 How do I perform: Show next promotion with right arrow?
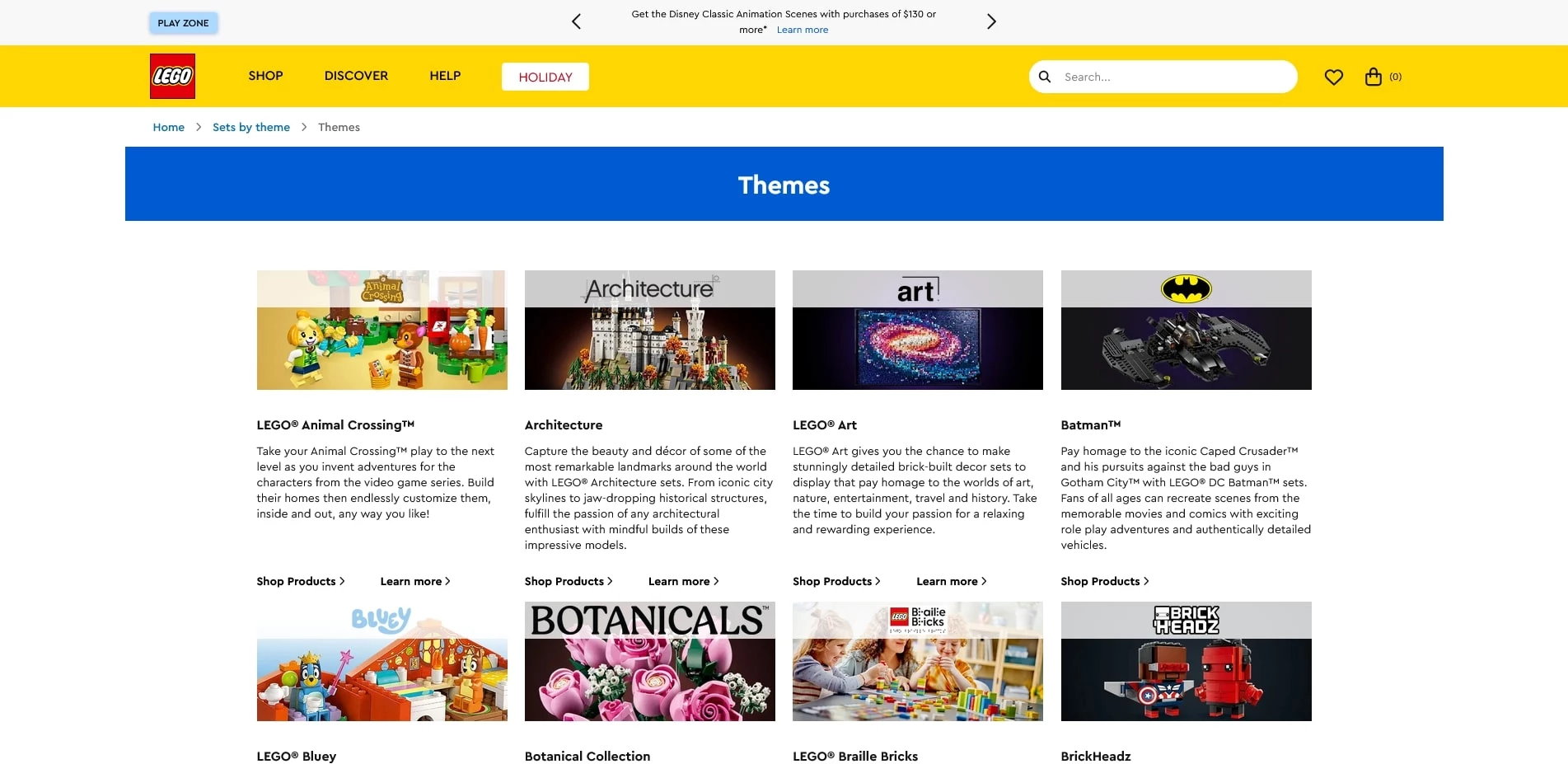pyautogui.click(x=991, y=21)
